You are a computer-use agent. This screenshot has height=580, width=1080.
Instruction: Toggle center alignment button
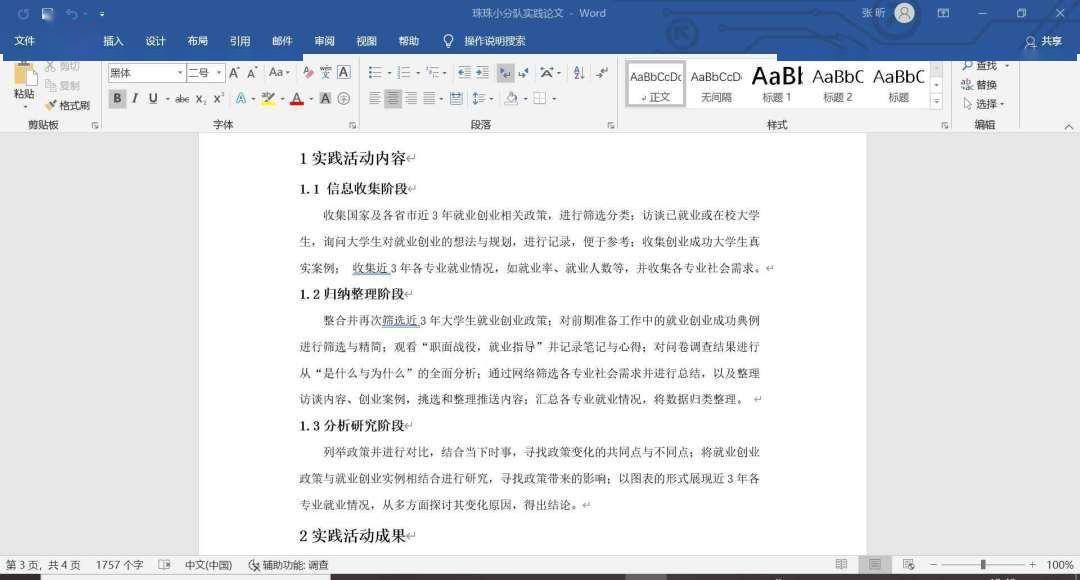click(x=393, y=99)
